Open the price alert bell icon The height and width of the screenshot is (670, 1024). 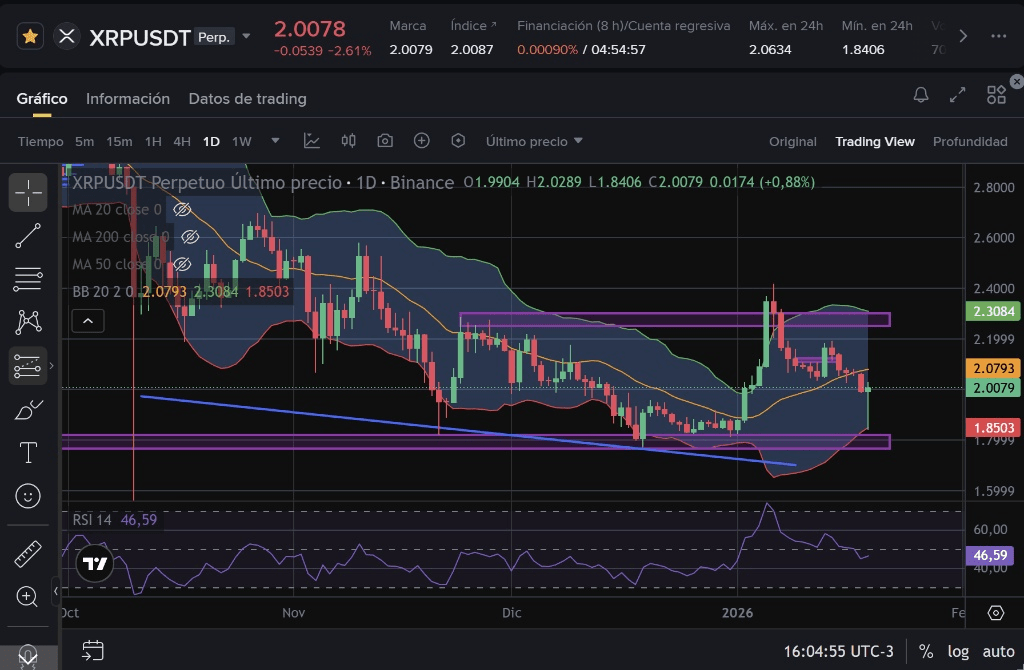point(921,95)
